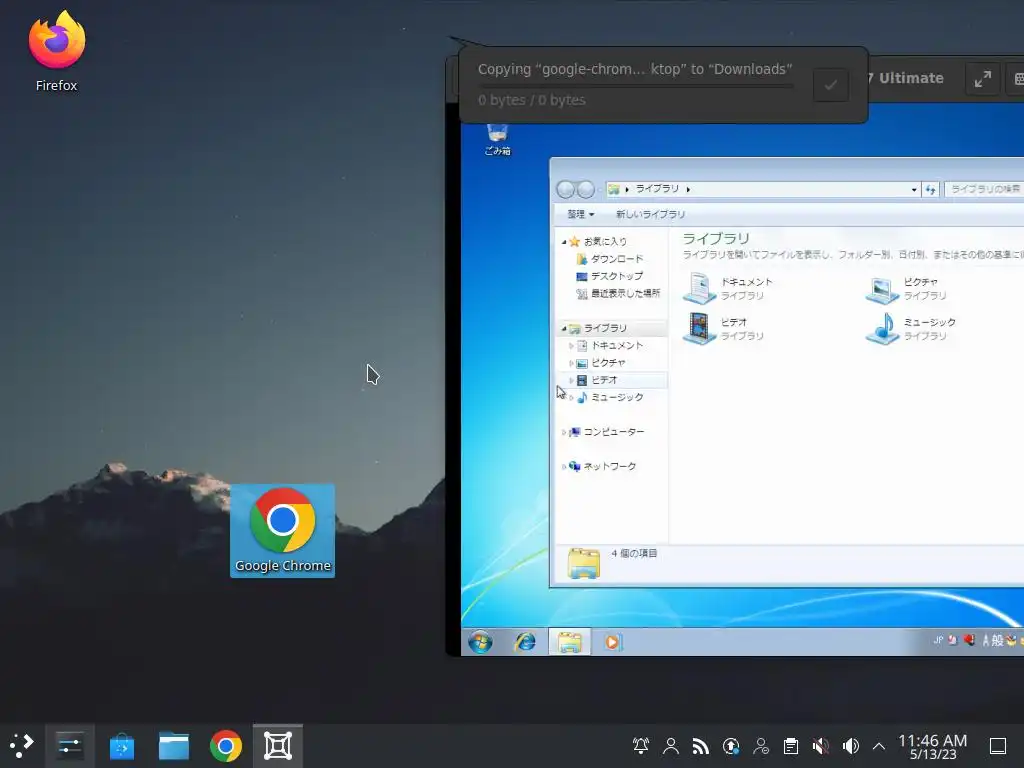Click the user-with-minus status tray icon
Image resolution: width=1024 pixels, height=768 pixels.
[x=761, y=746]
